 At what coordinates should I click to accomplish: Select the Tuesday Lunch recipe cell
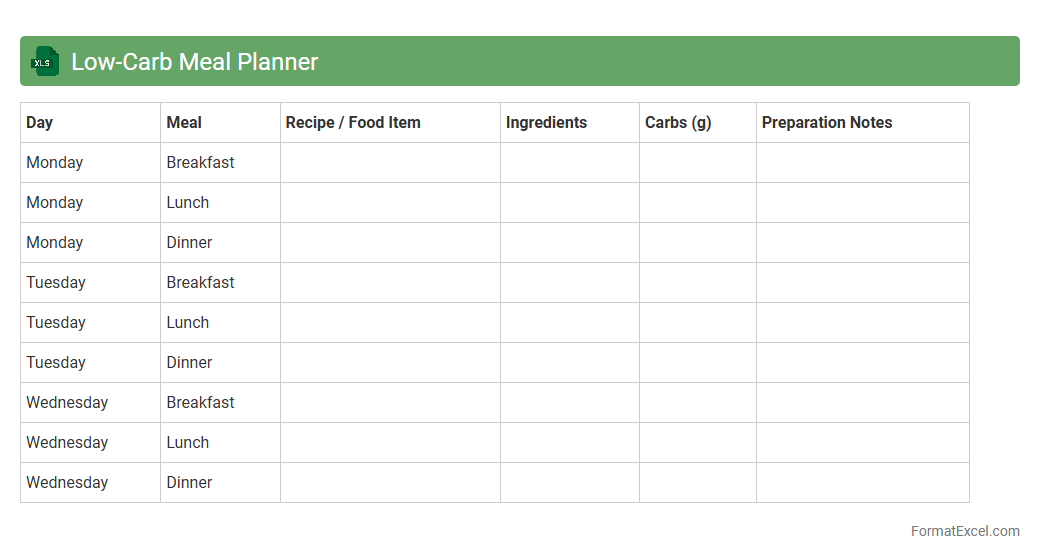(x=390, y=323)
